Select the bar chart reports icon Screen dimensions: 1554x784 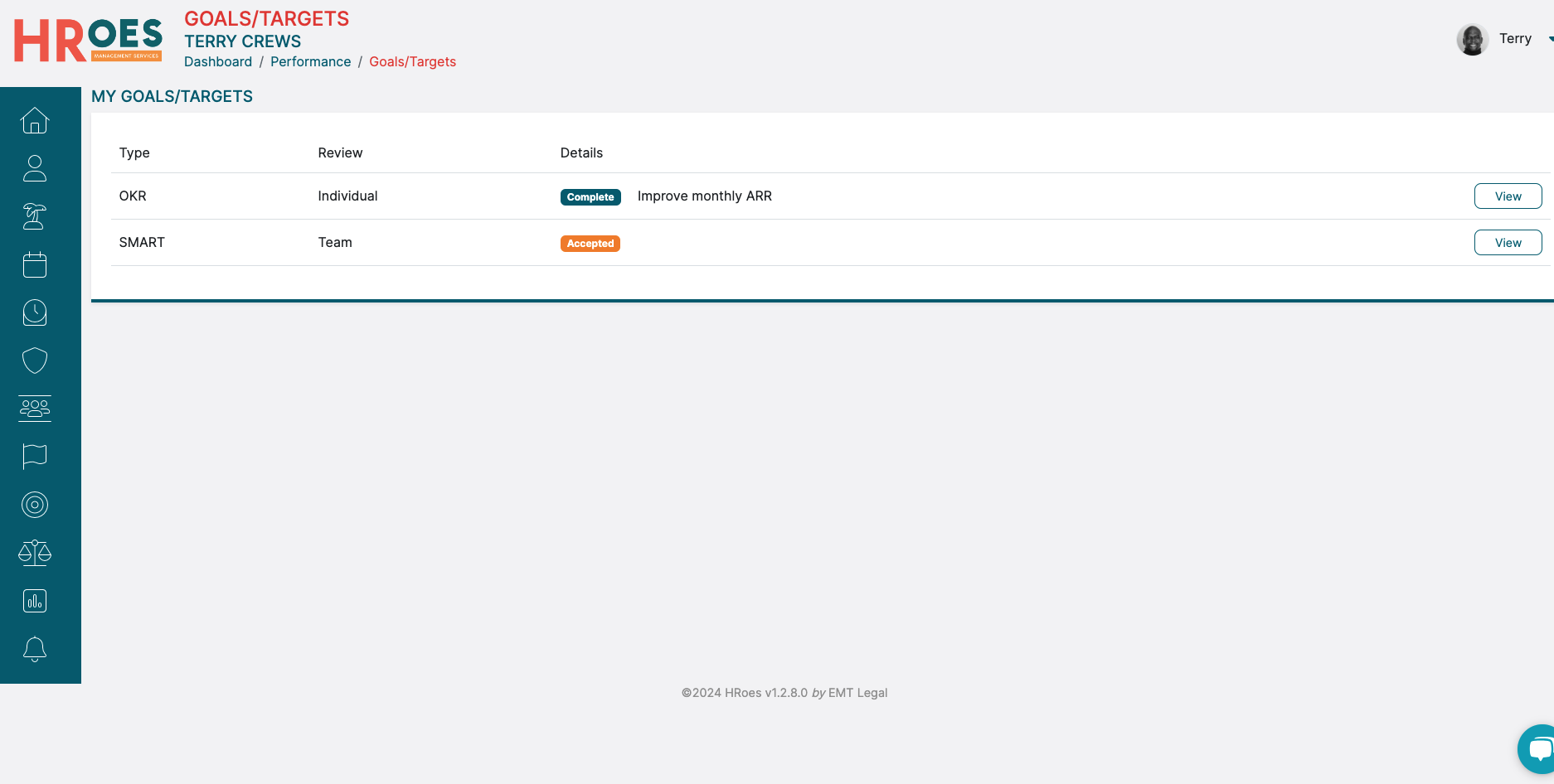click(x=35, y=601)
